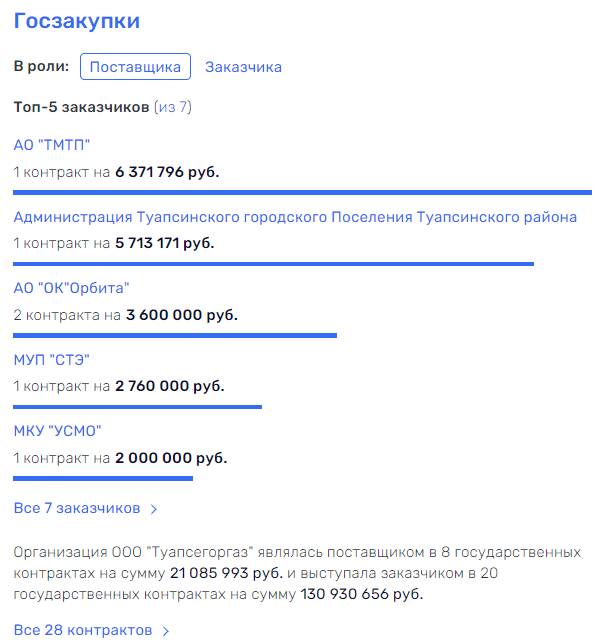
Task: View Все 7 заказчиков list
Action: [x=77, y=508]
